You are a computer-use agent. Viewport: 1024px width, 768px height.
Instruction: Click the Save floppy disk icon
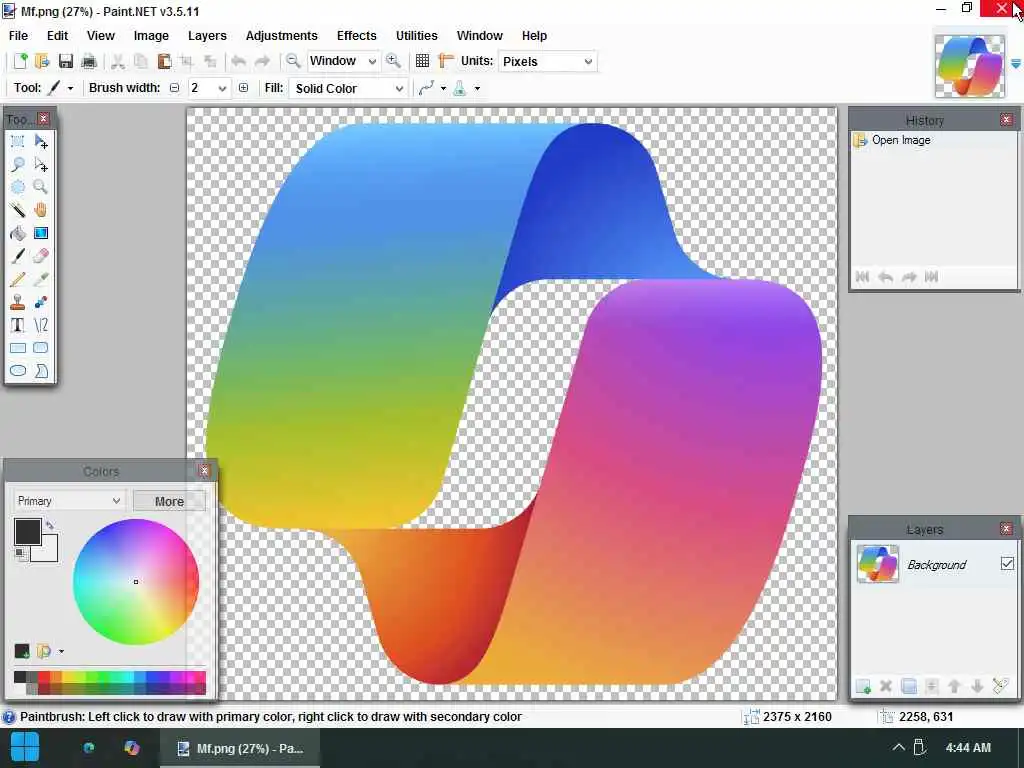66,61
